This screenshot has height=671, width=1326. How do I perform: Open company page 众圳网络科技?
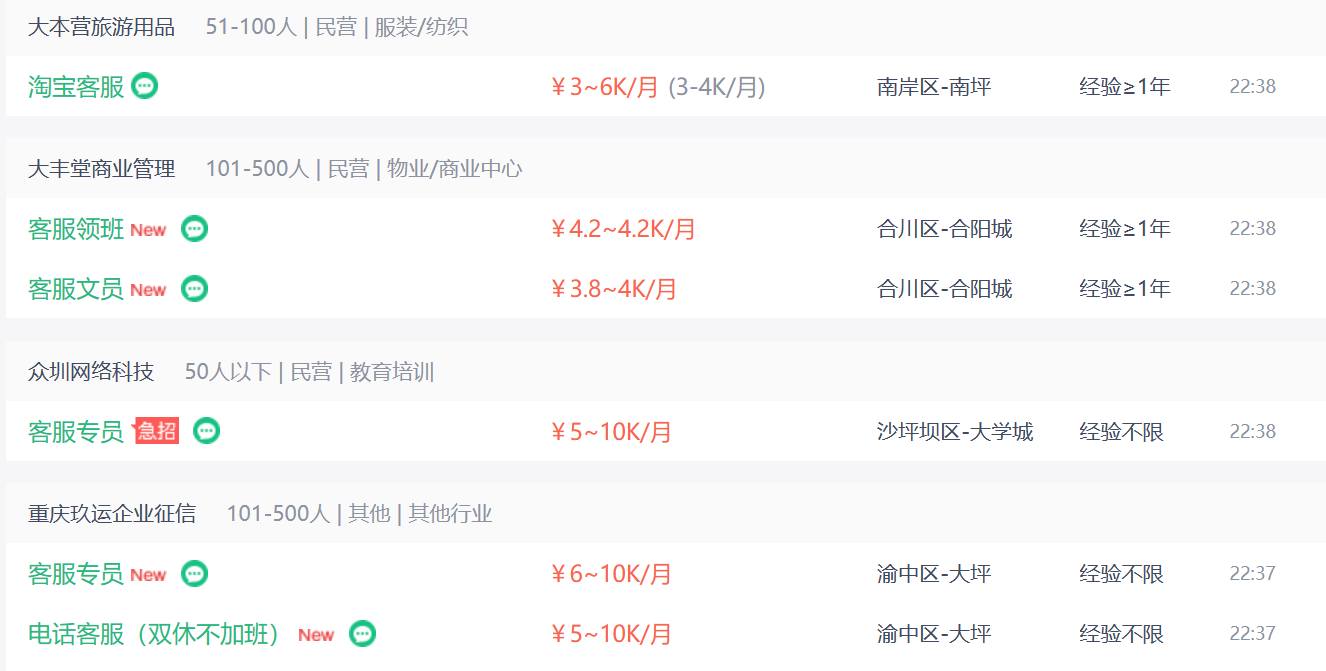[91, 372]
